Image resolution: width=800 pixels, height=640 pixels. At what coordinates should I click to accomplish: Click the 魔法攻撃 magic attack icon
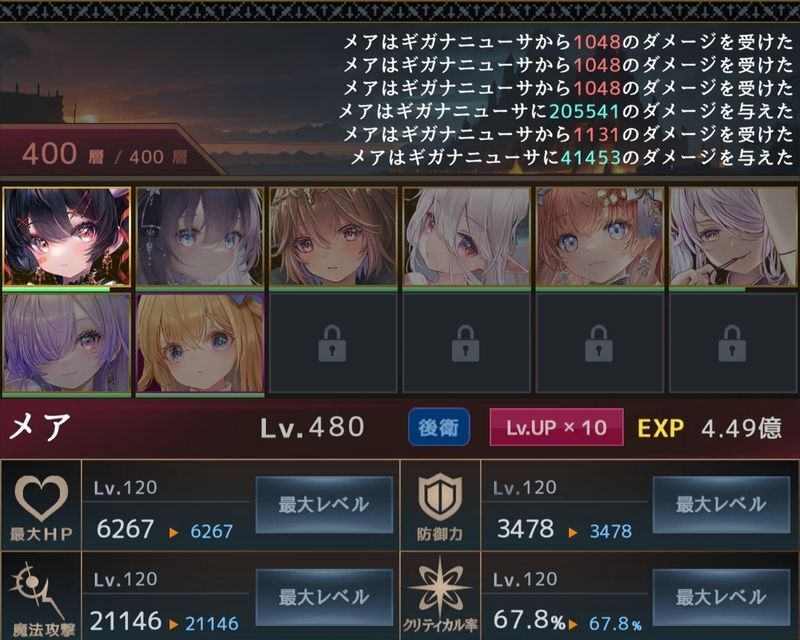pos(38,592)
